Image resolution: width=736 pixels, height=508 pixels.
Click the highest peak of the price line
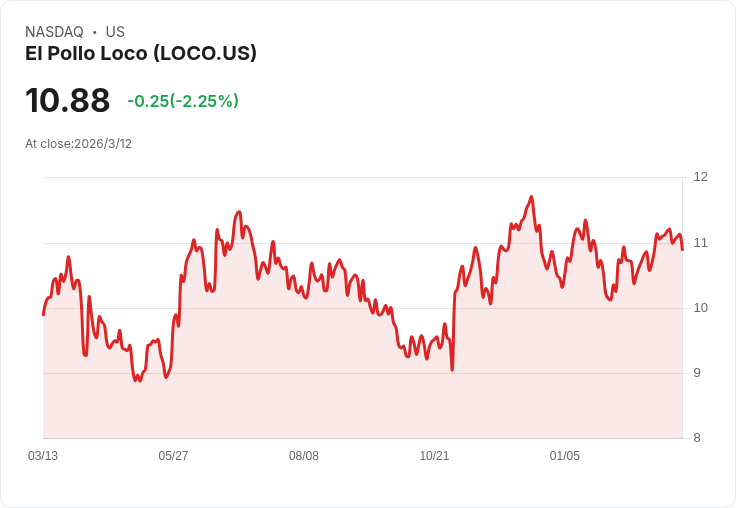click(x=531, y=197)
